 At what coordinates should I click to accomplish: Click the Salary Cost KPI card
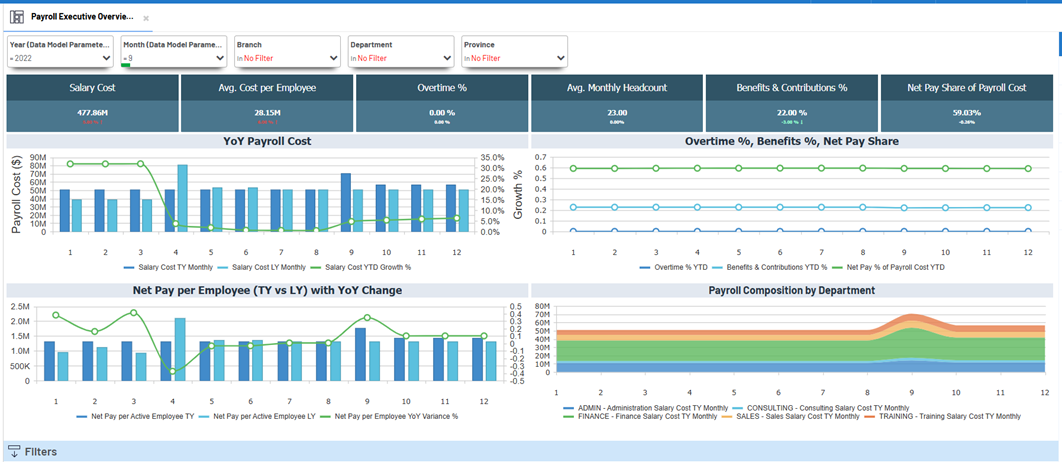(93, 102)
